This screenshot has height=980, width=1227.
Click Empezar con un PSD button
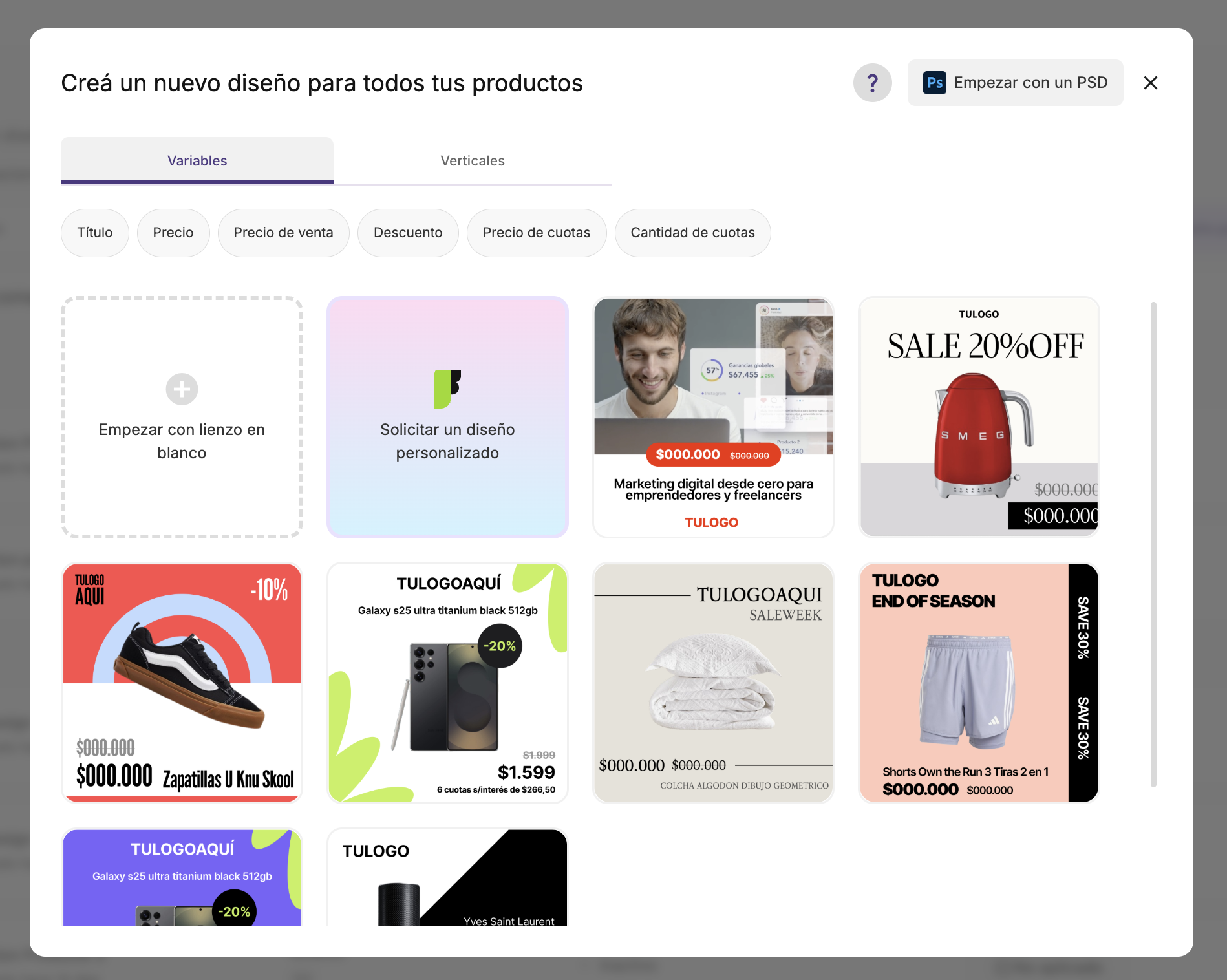coord(1015,83)
